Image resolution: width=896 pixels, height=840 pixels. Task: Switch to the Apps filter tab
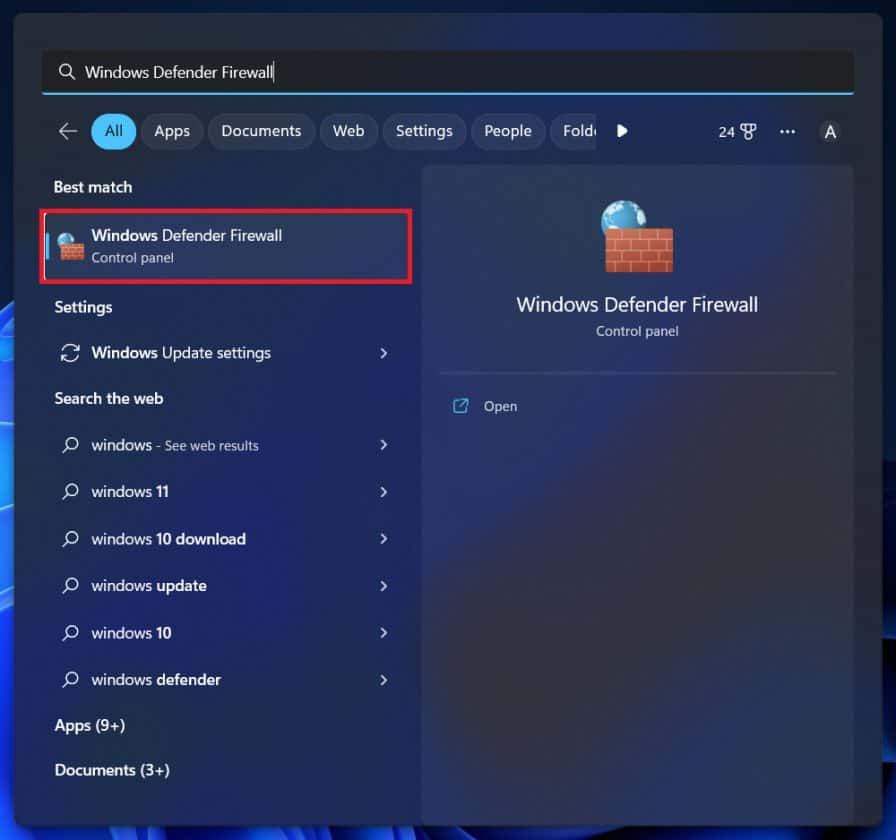click(x=172, y=131)
